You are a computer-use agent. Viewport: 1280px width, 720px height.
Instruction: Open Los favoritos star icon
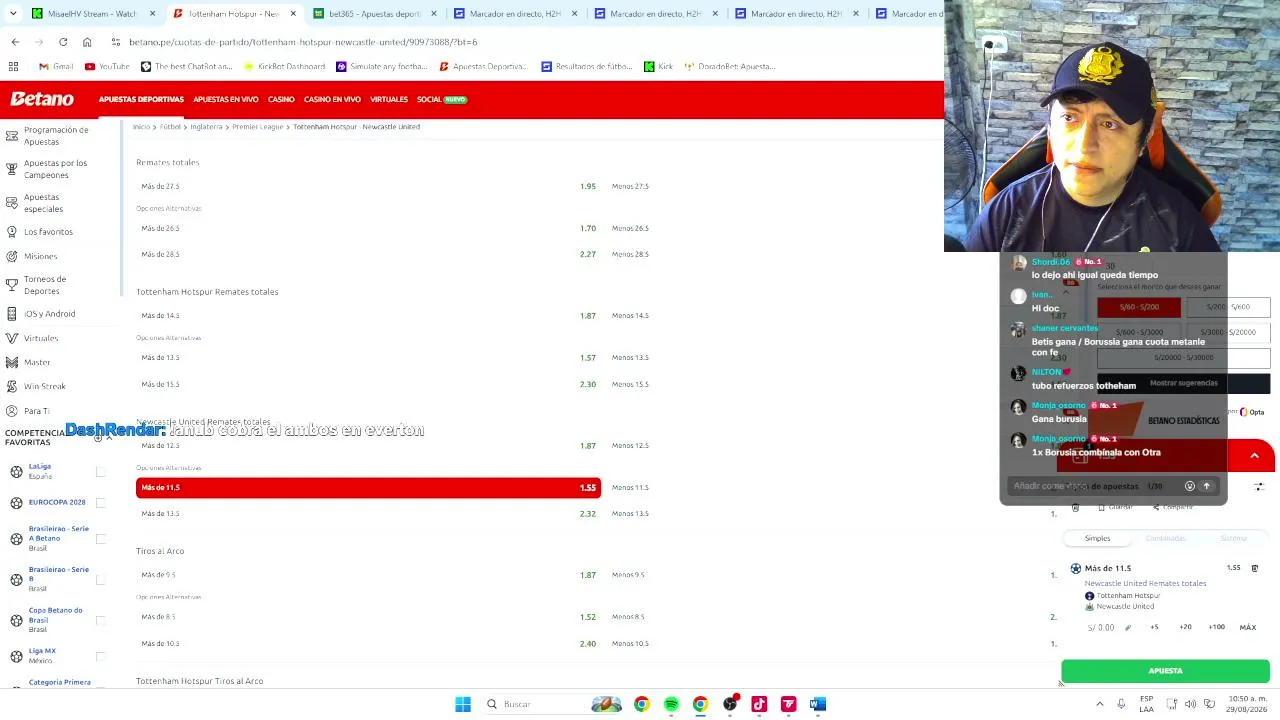(x=12, y=232)
